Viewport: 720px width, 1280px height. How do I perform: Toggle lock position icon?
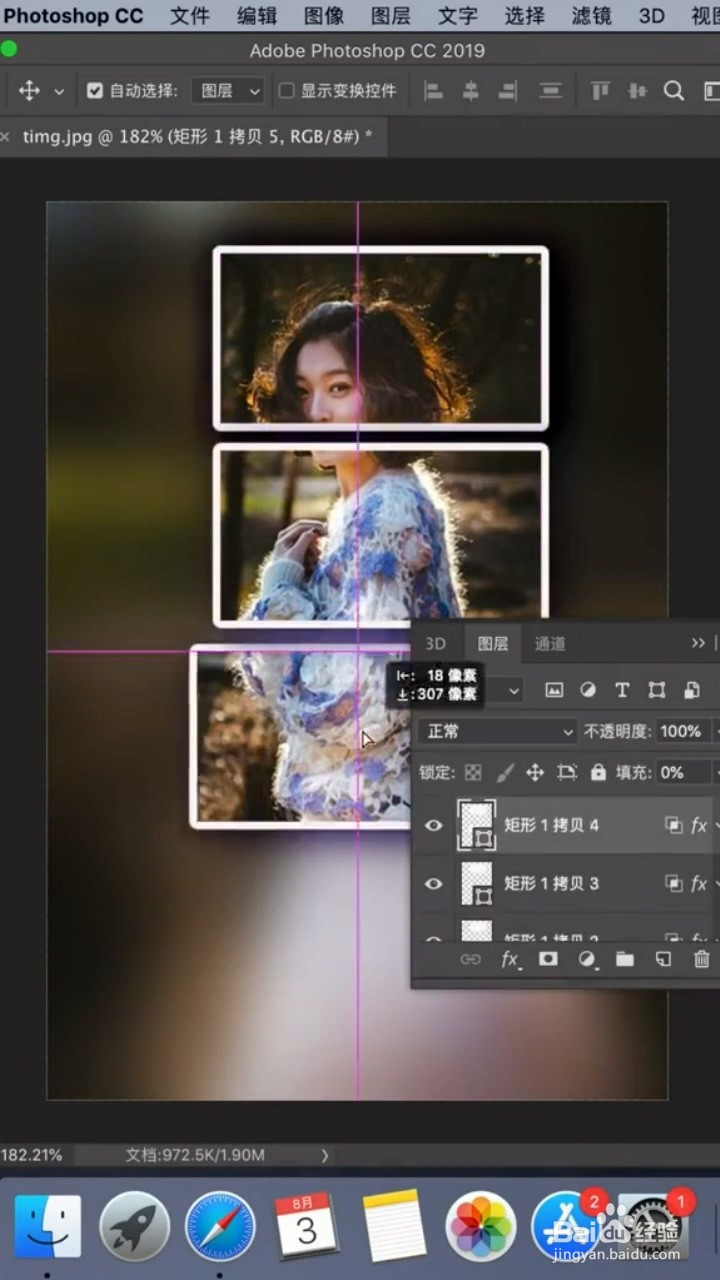tap(535, 773)
